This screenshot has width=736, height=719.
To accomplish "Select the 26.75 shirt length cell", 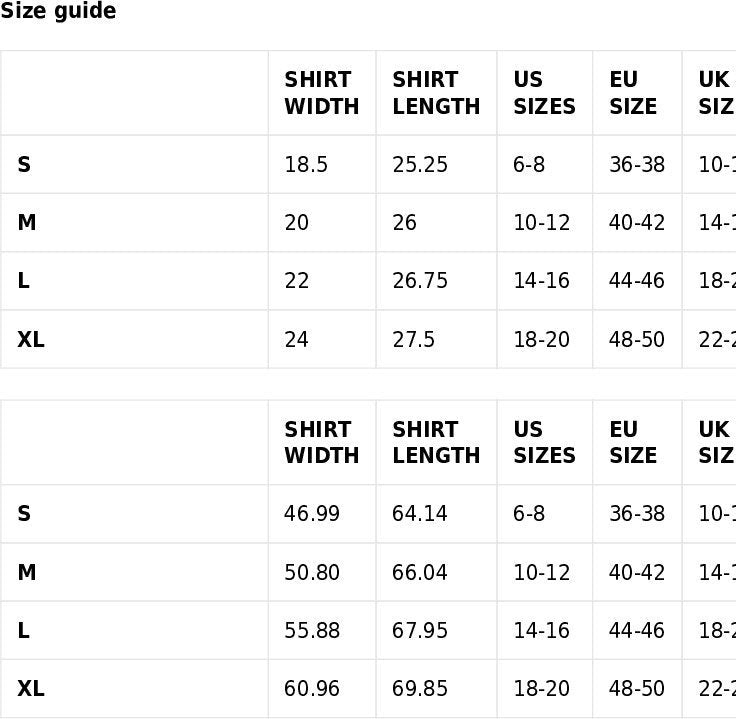I will 420,281.
